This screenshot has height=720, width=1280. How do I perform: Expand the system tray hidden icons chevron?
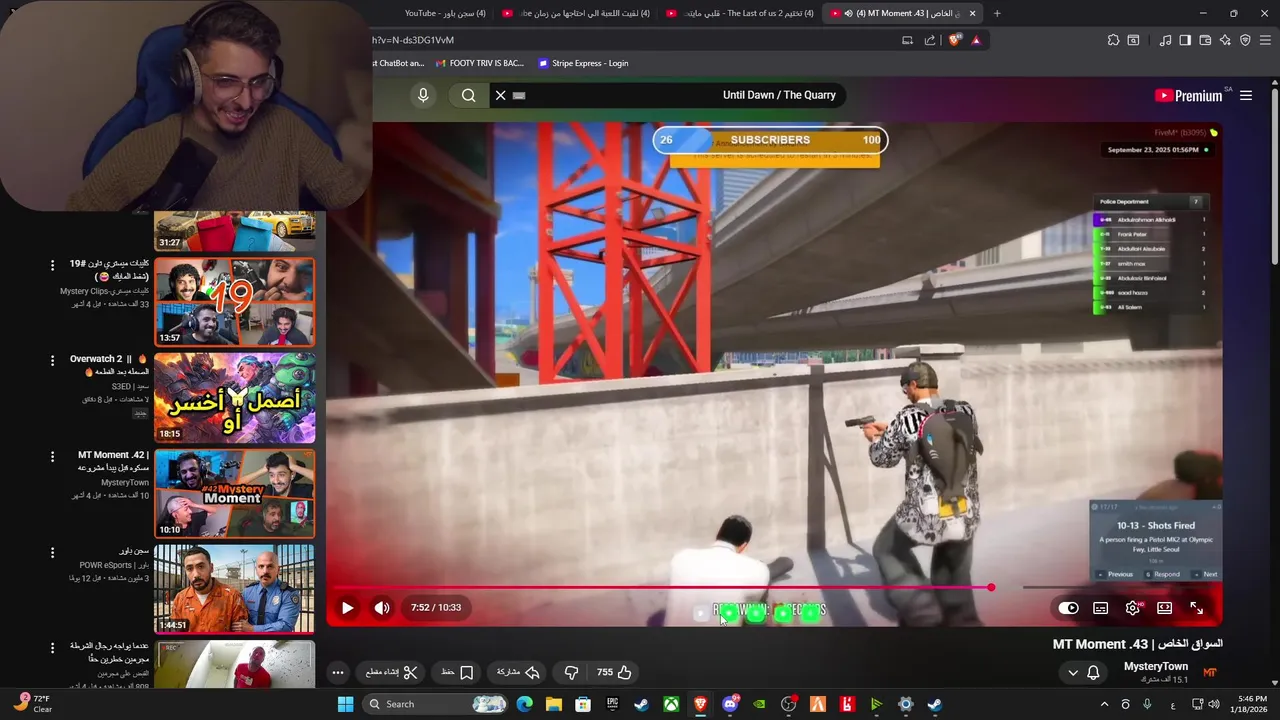[x=1104, y=704]
